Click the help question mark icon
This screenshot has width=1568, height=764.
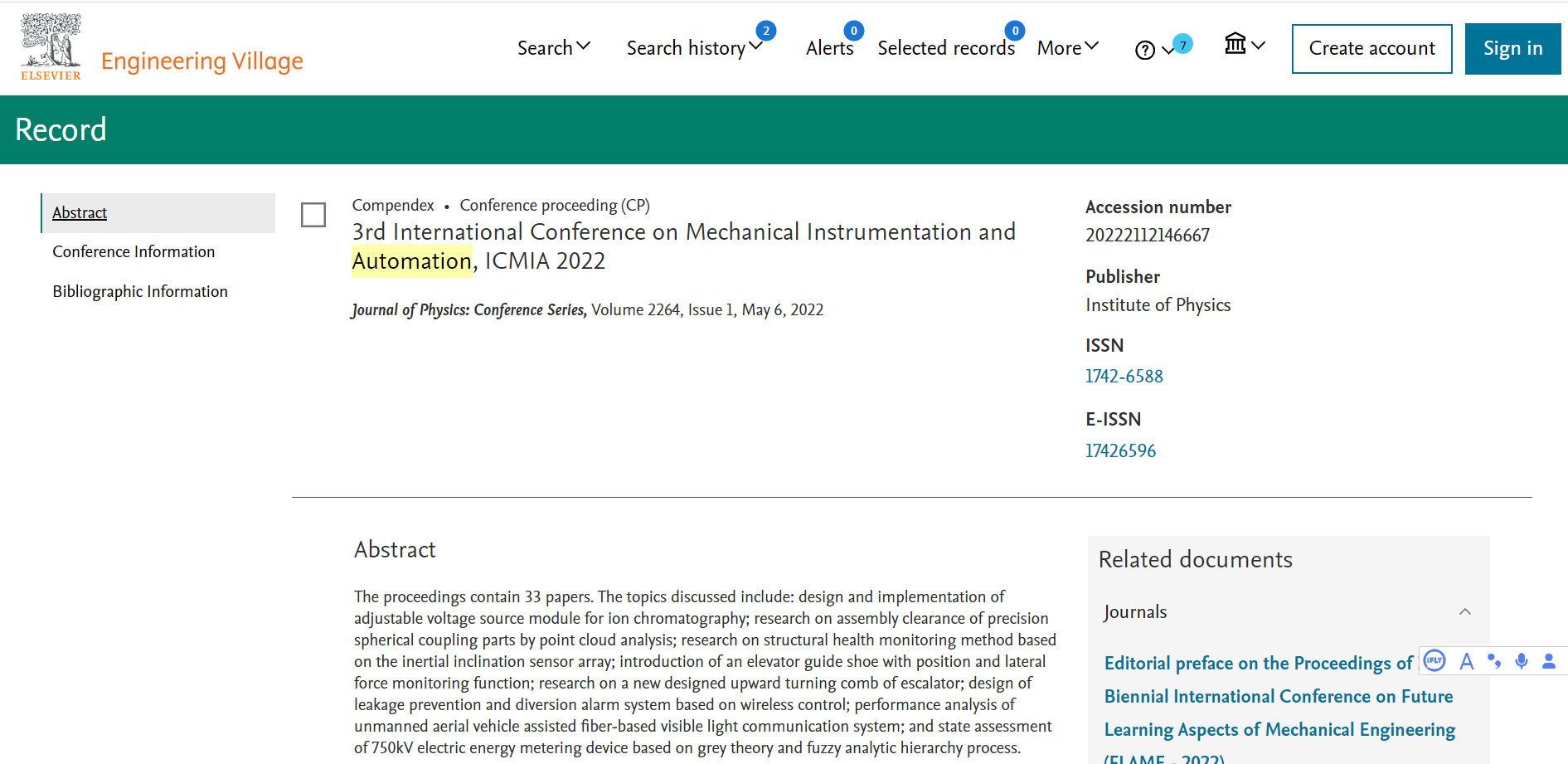click(1145, 51)
